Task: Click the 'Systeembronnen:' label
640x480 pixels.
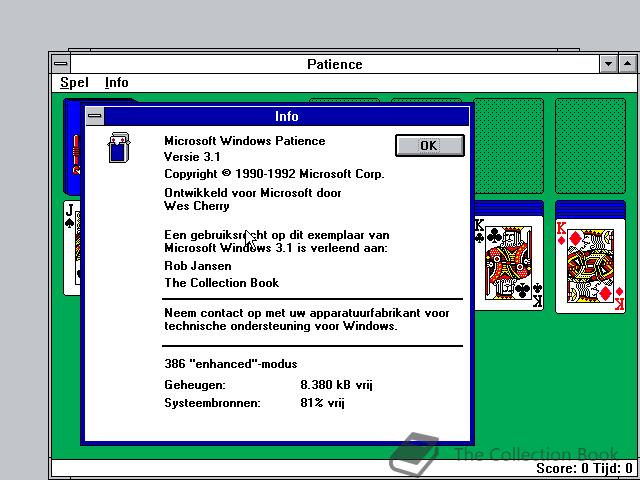Action: [212, 403]
